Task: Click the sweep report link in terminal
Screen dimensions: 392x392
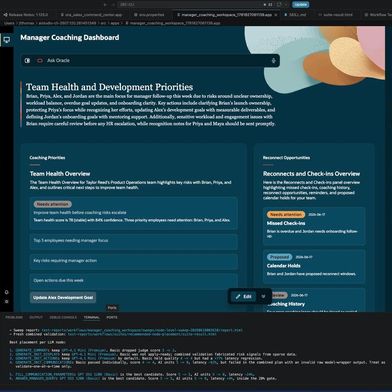Action: 142,330
